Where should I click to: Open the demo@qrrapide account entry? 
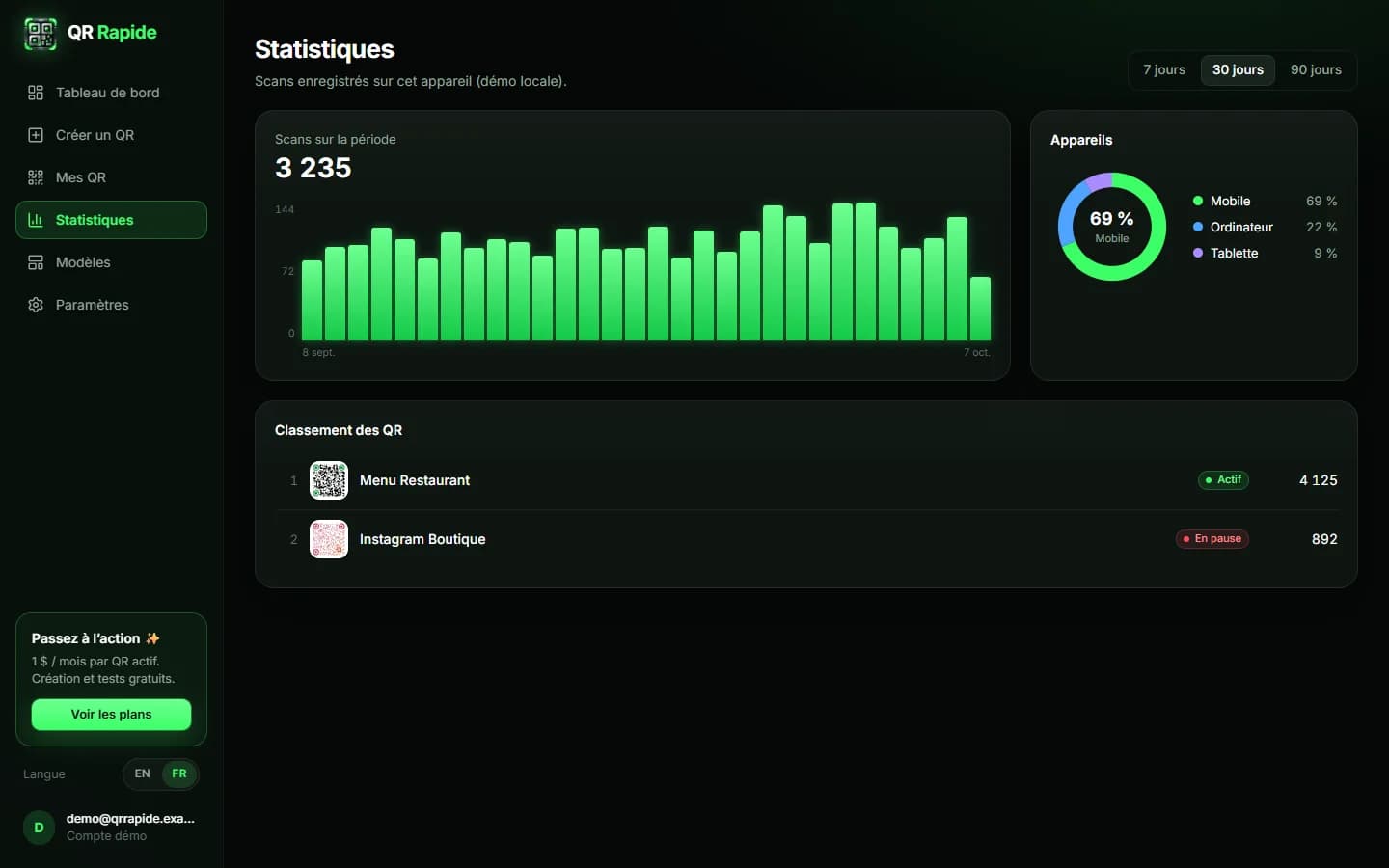coord(111,827)
